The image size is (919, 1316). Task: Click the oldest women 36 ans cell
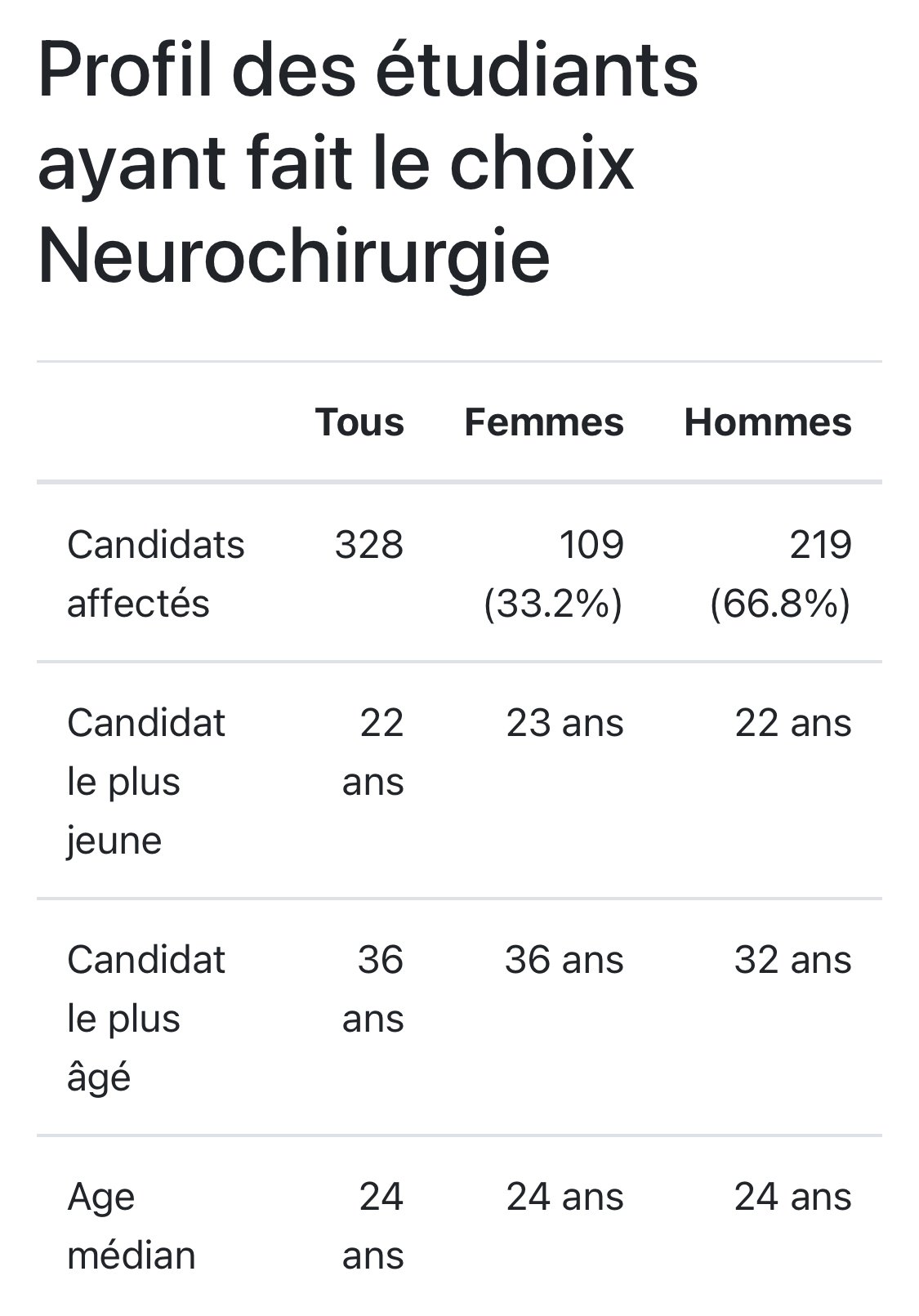click(564, 960)
